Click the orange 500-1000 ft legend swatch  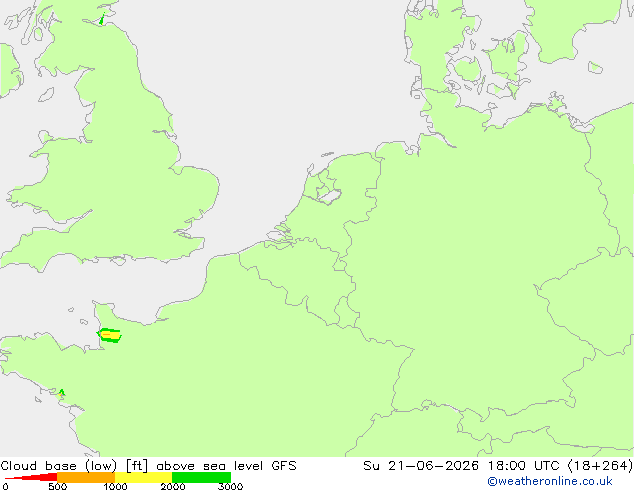click(x=86, y=477)
